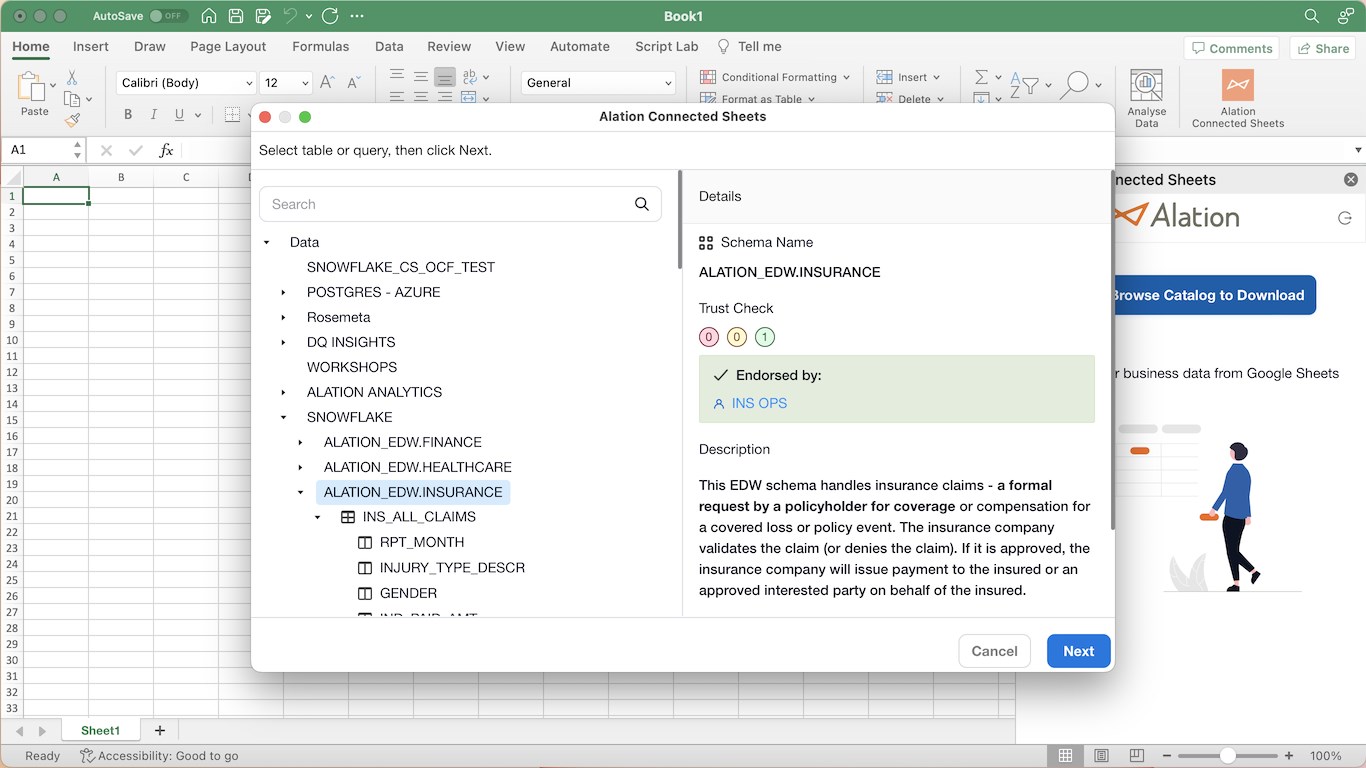Expand the ALATION_EDW.FINANCE schema
1366x768 pixels.
[x=301, y=442]
